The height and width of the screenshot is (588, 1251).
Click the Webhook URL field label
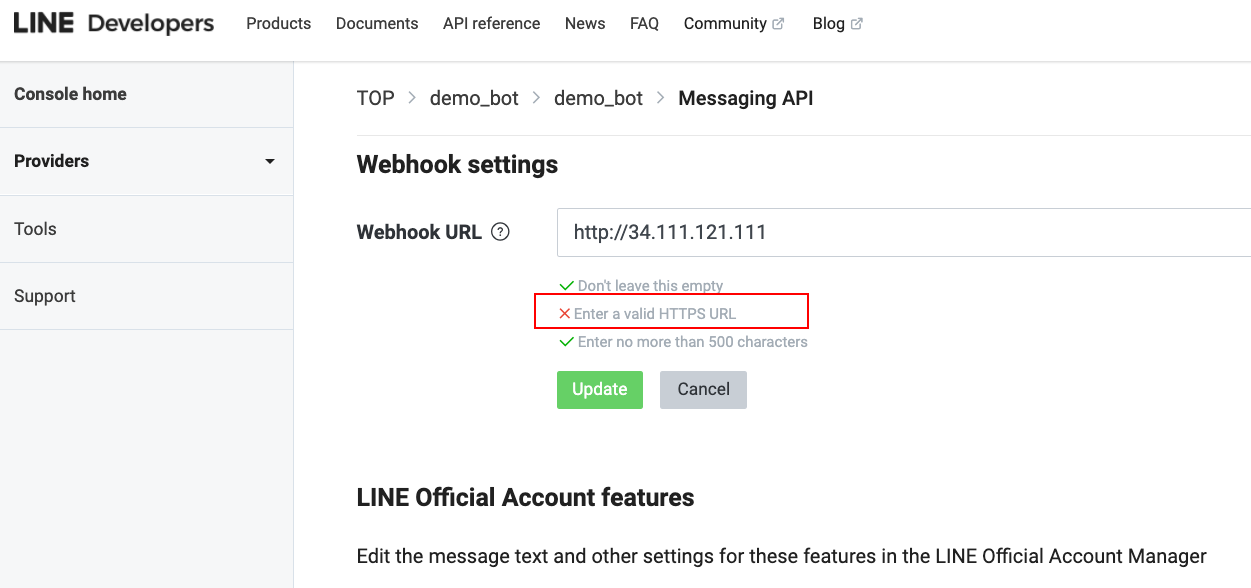(x=419, y=232)
